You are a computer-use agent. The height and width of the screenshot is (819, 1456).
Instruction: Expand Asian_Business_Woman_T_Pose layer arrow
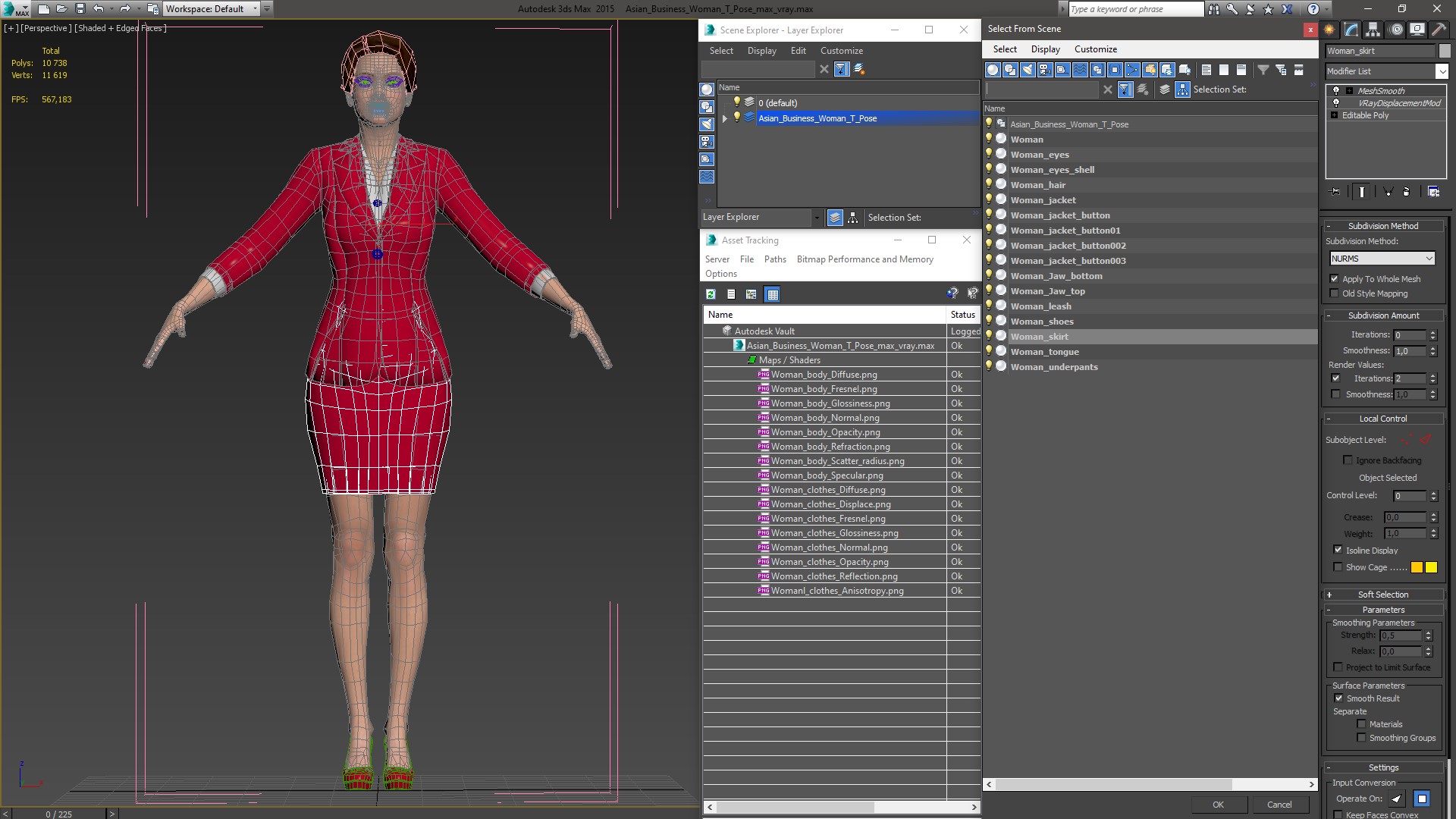725,118
